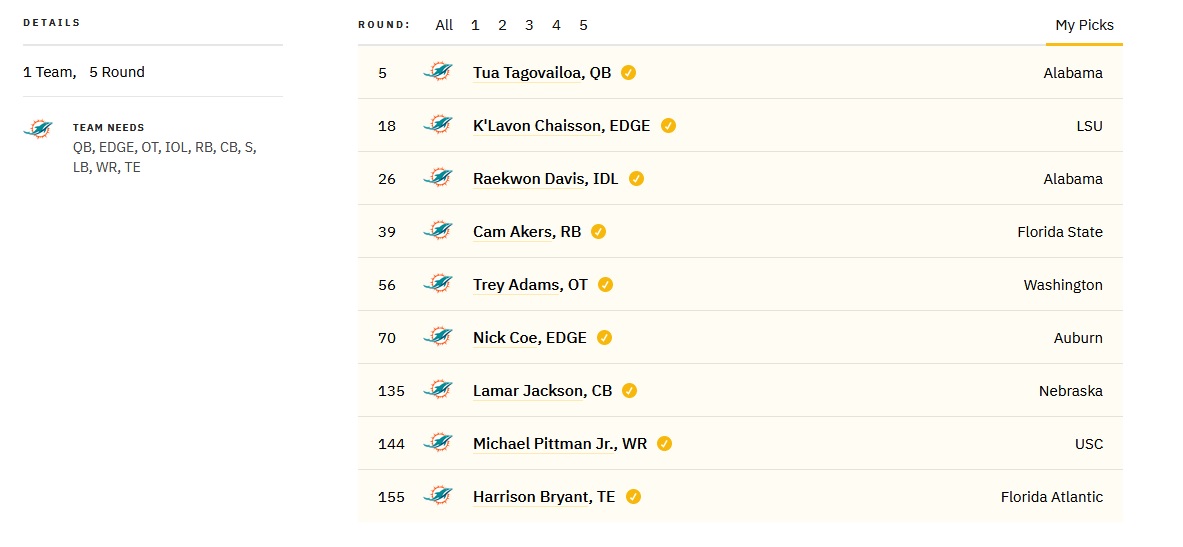
Task: Click yellow check badge beside Trey Adams
Action: coord(605,284)
